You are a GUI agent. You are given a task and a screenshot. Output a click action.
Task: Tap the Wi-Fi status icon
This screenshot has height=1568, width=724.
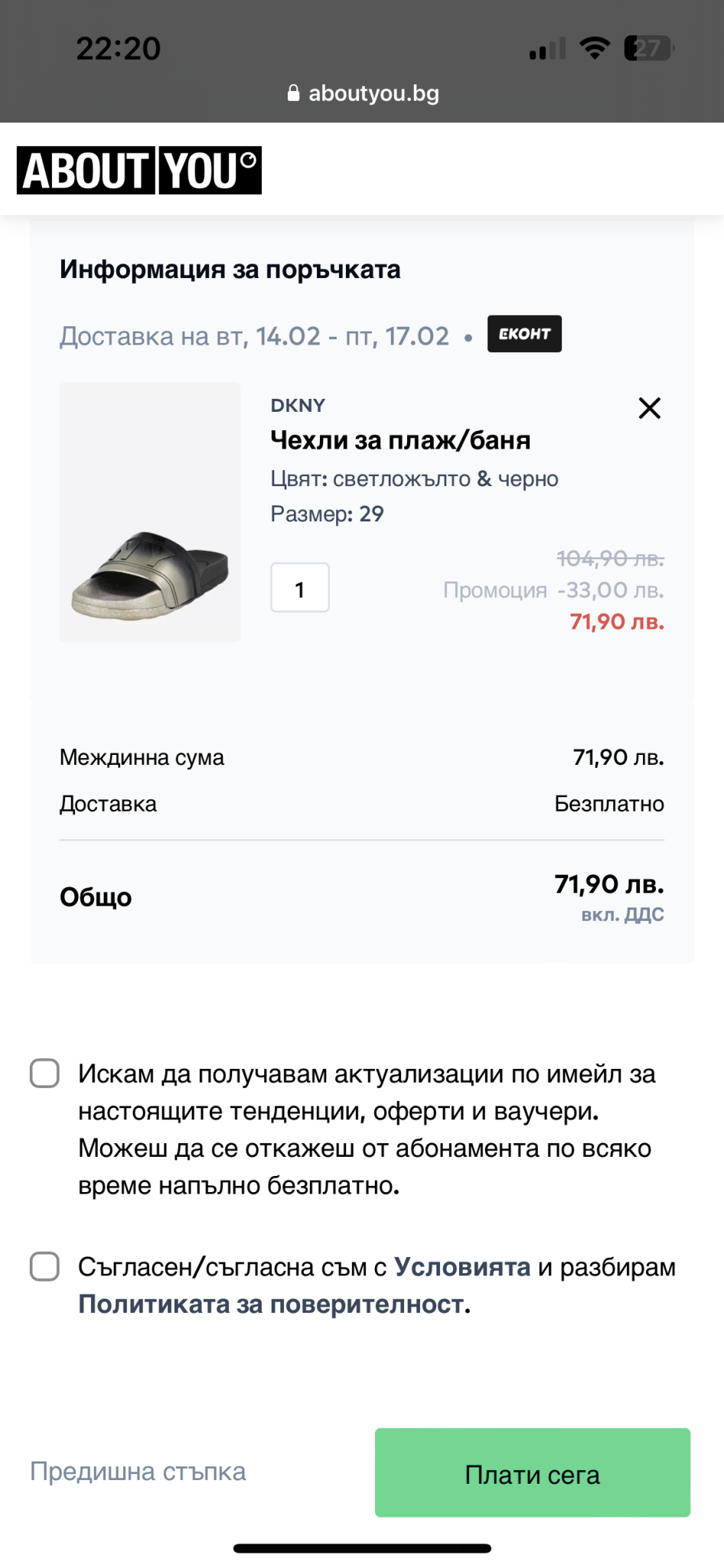tap(594, 48)
